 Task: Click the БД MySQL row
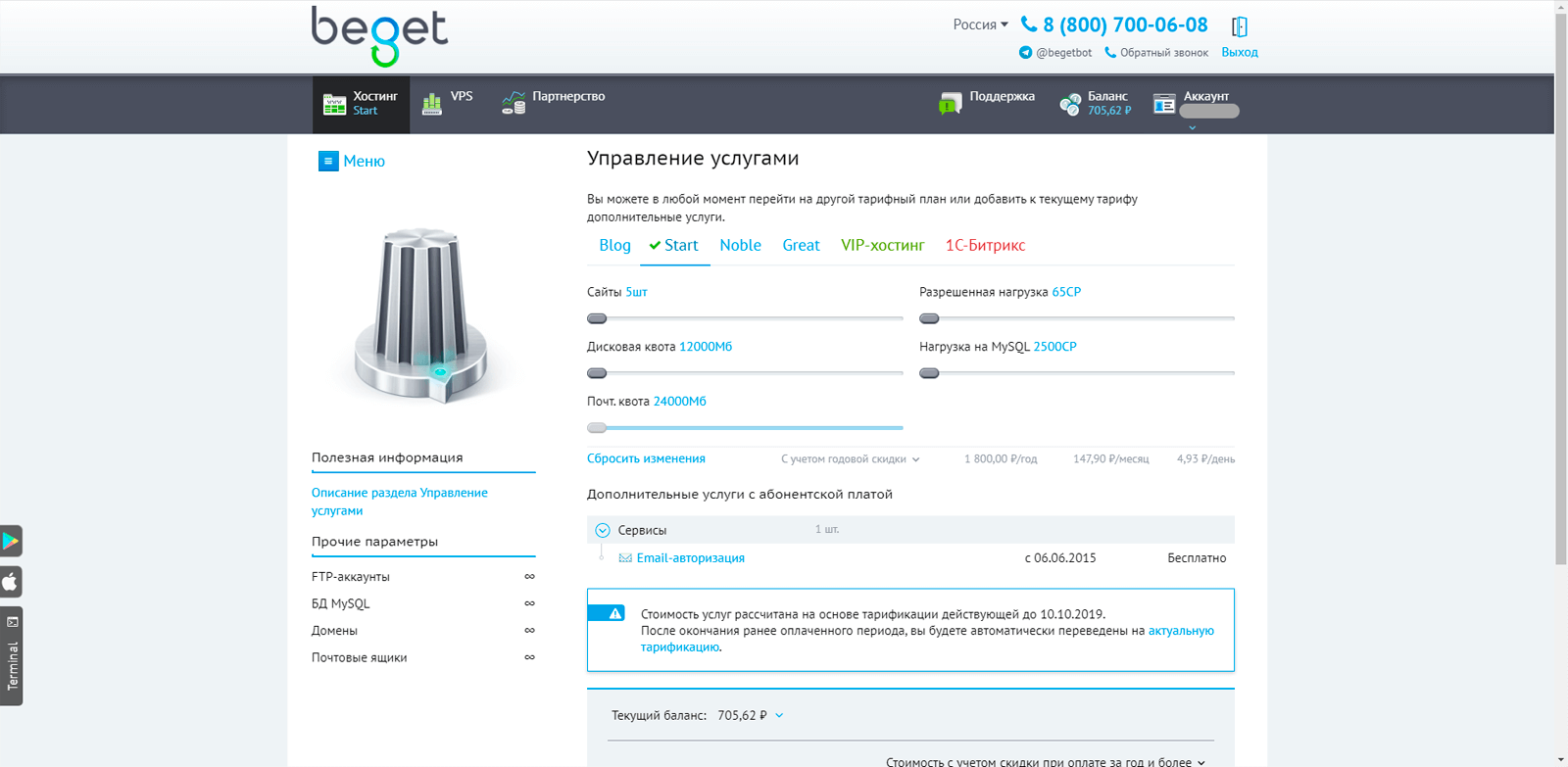coord(423,603)
